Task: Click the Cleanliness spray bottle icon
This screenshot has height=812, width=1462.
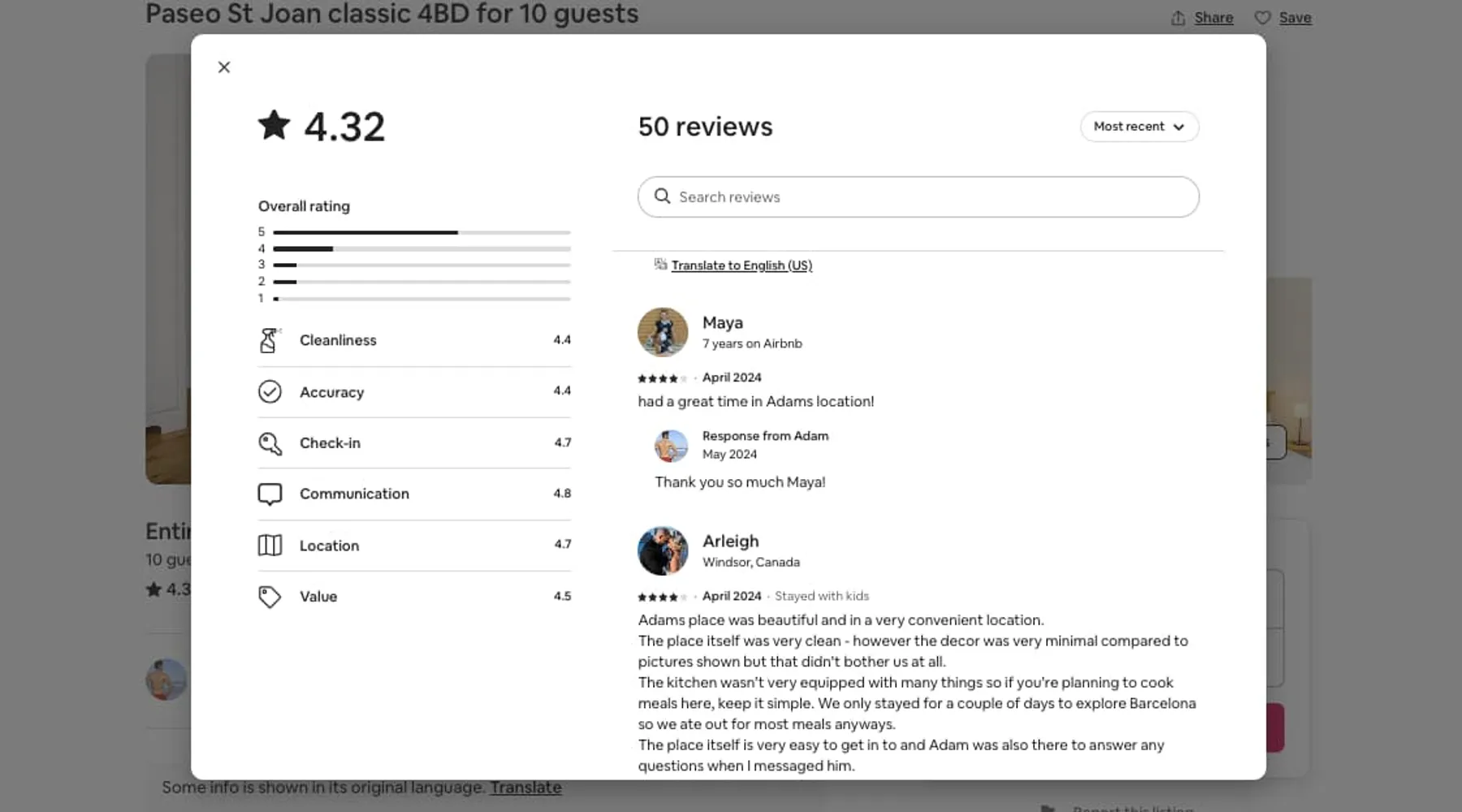Action: coord(269,340)
